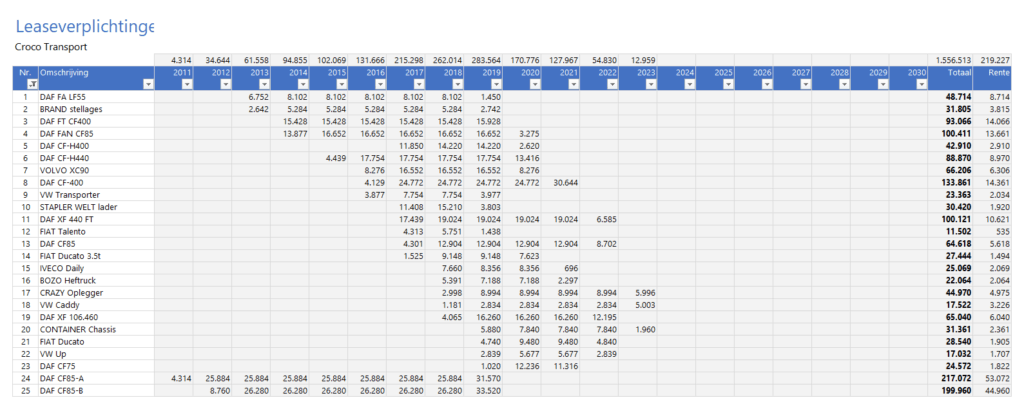1024x409 pixels.
Task: Expand the 2019 column filter arrow
Action: pyautogui.click(x=495, y=85)
